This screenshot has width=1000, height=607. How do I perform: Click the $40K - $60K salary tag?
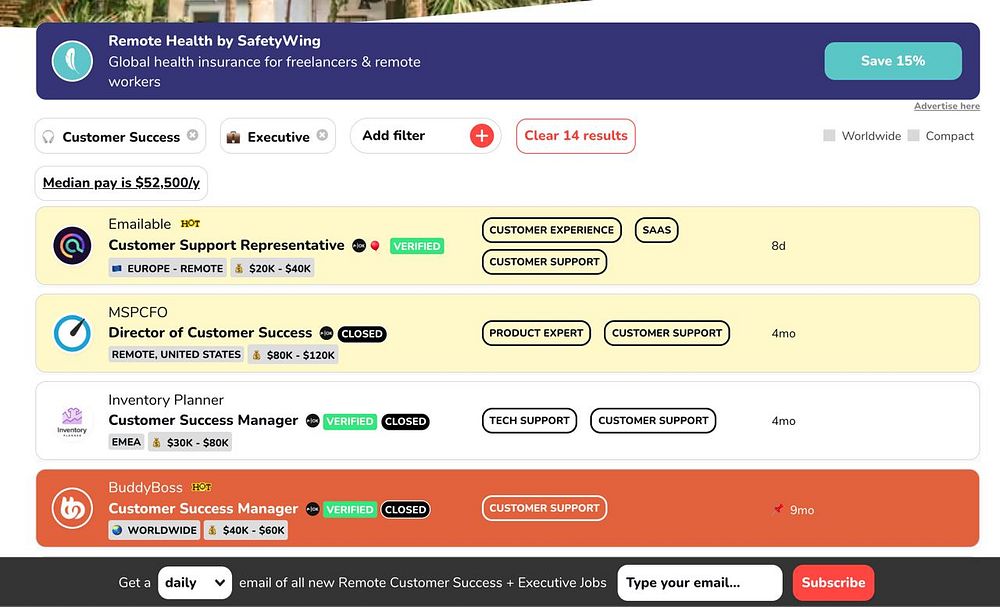246,530
